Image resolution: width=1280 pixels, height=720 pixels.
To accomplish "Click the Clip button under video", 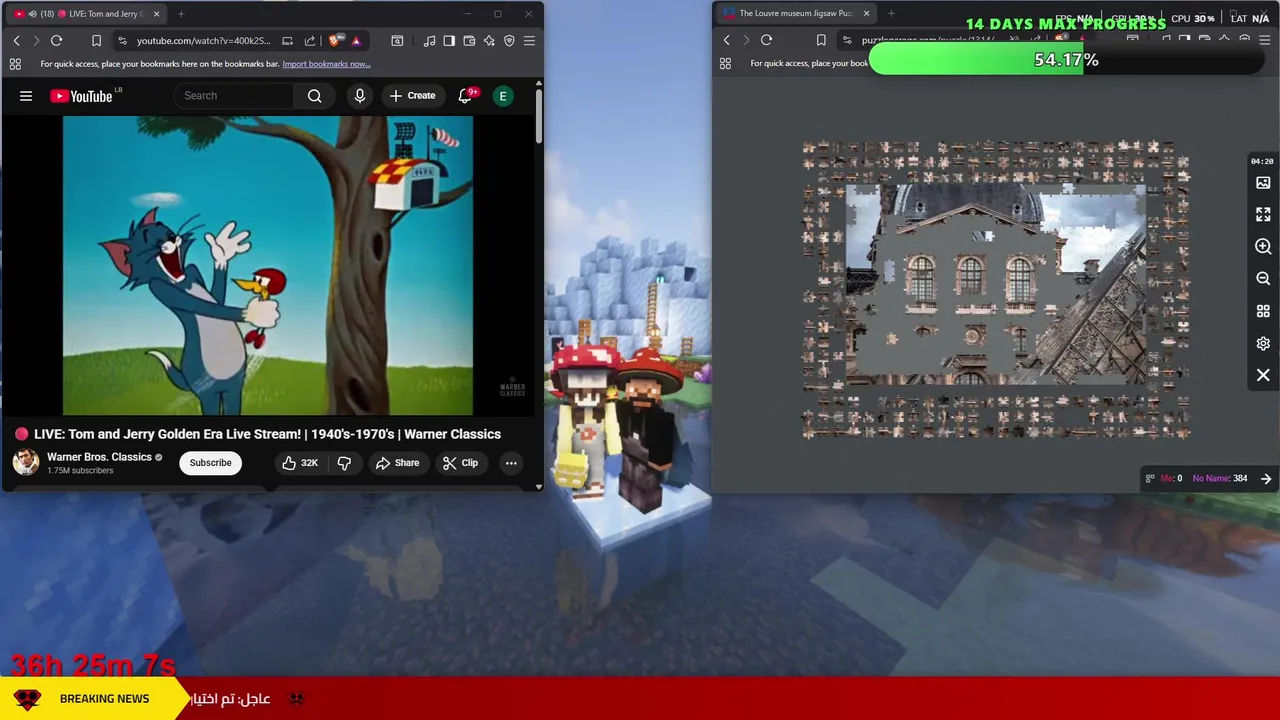I will (x=461, y=463).
